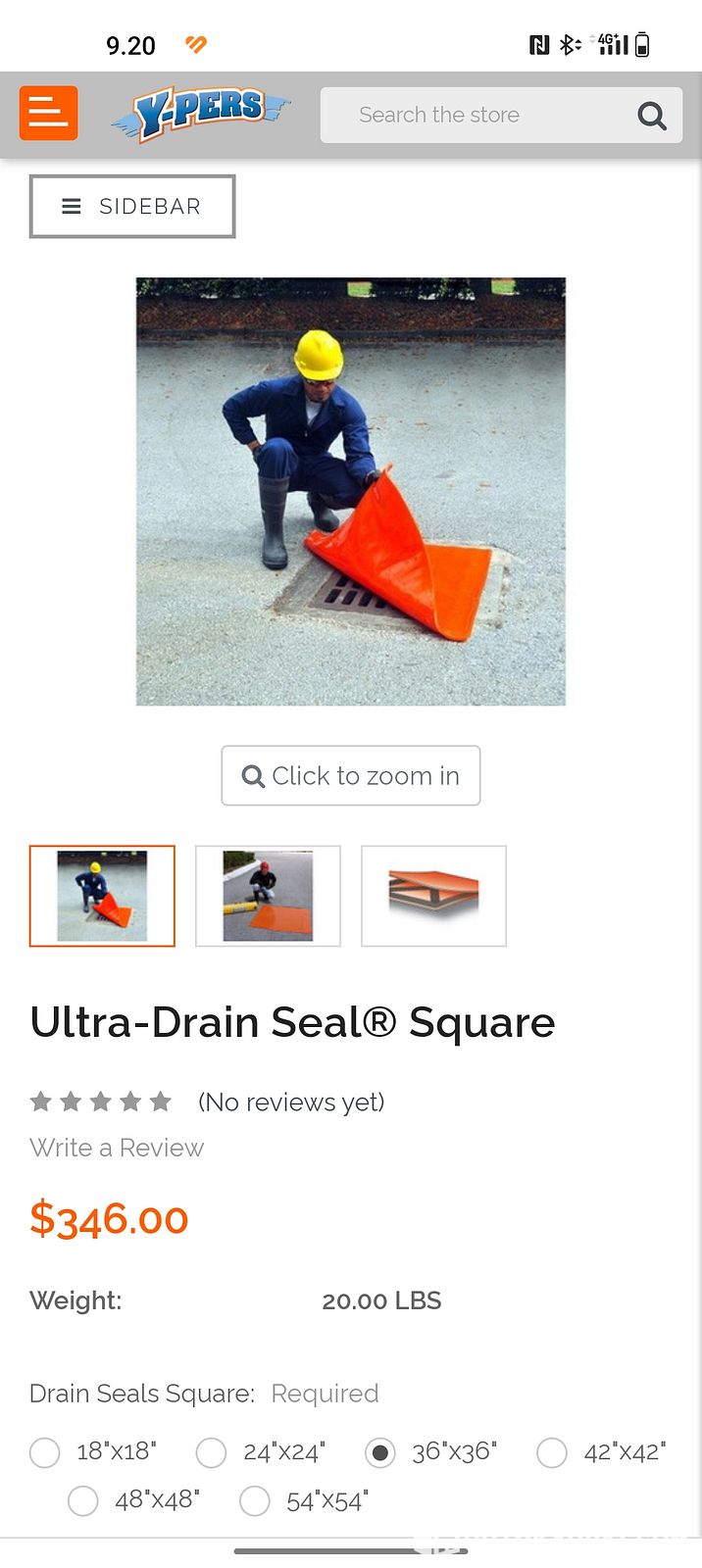Click the five-star rating icons
The height and width of the screenshot is (1568, 702).
pos(101,1102)
